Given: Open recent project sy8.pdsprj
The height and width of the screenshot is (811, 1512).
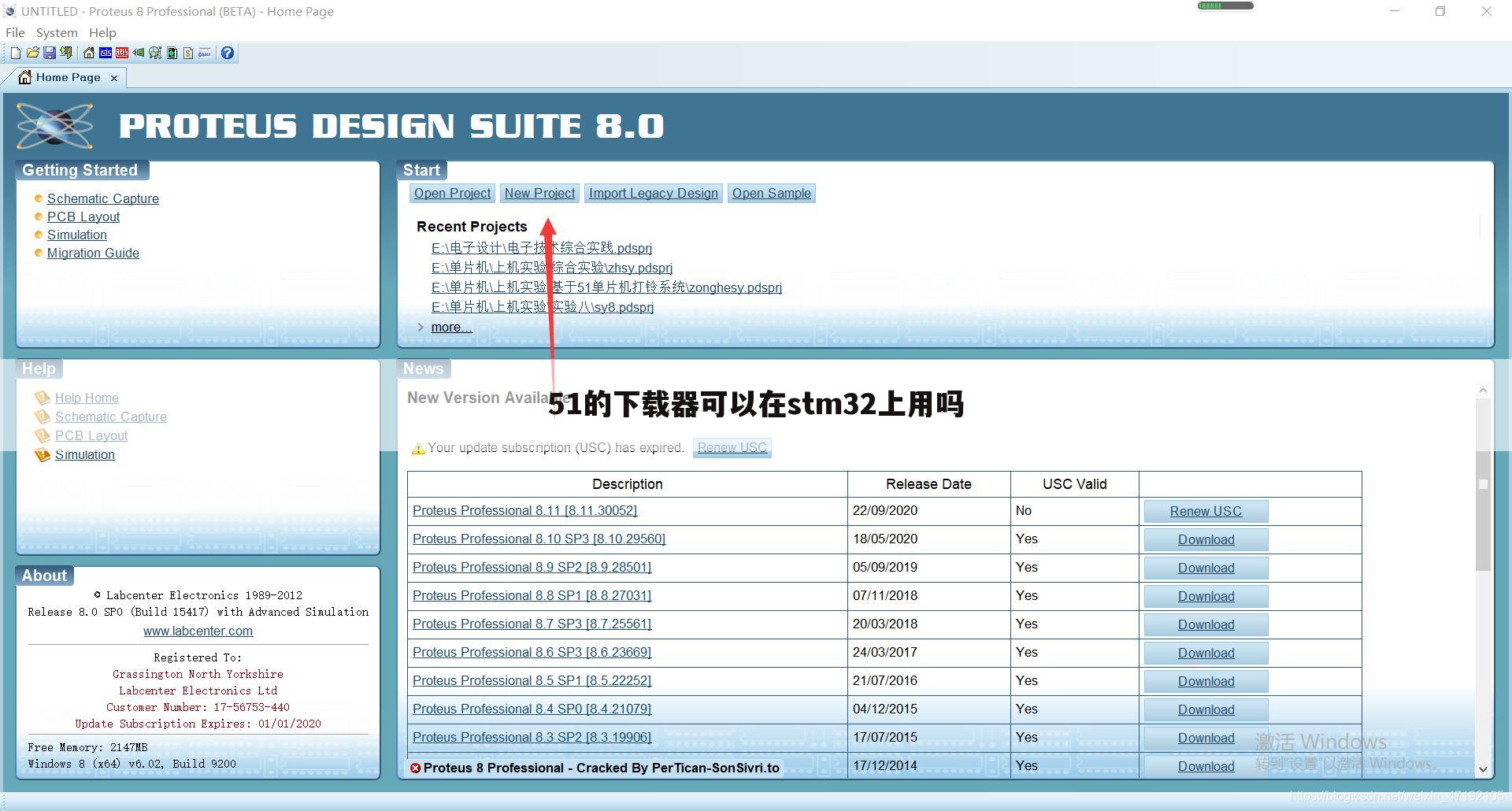Looking at the screenshot, I should pos(543,307).
